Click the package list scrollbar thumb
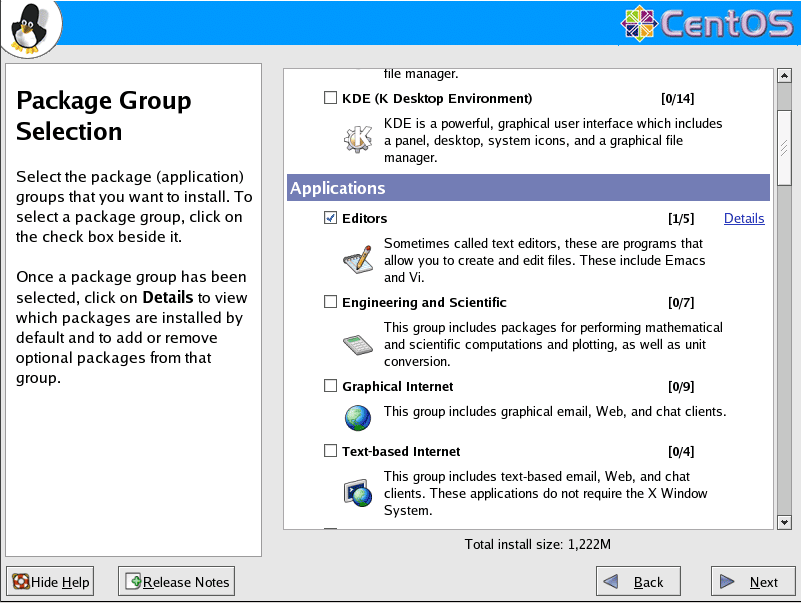Viewport: 801px width, 603px height. pos(784,148)
